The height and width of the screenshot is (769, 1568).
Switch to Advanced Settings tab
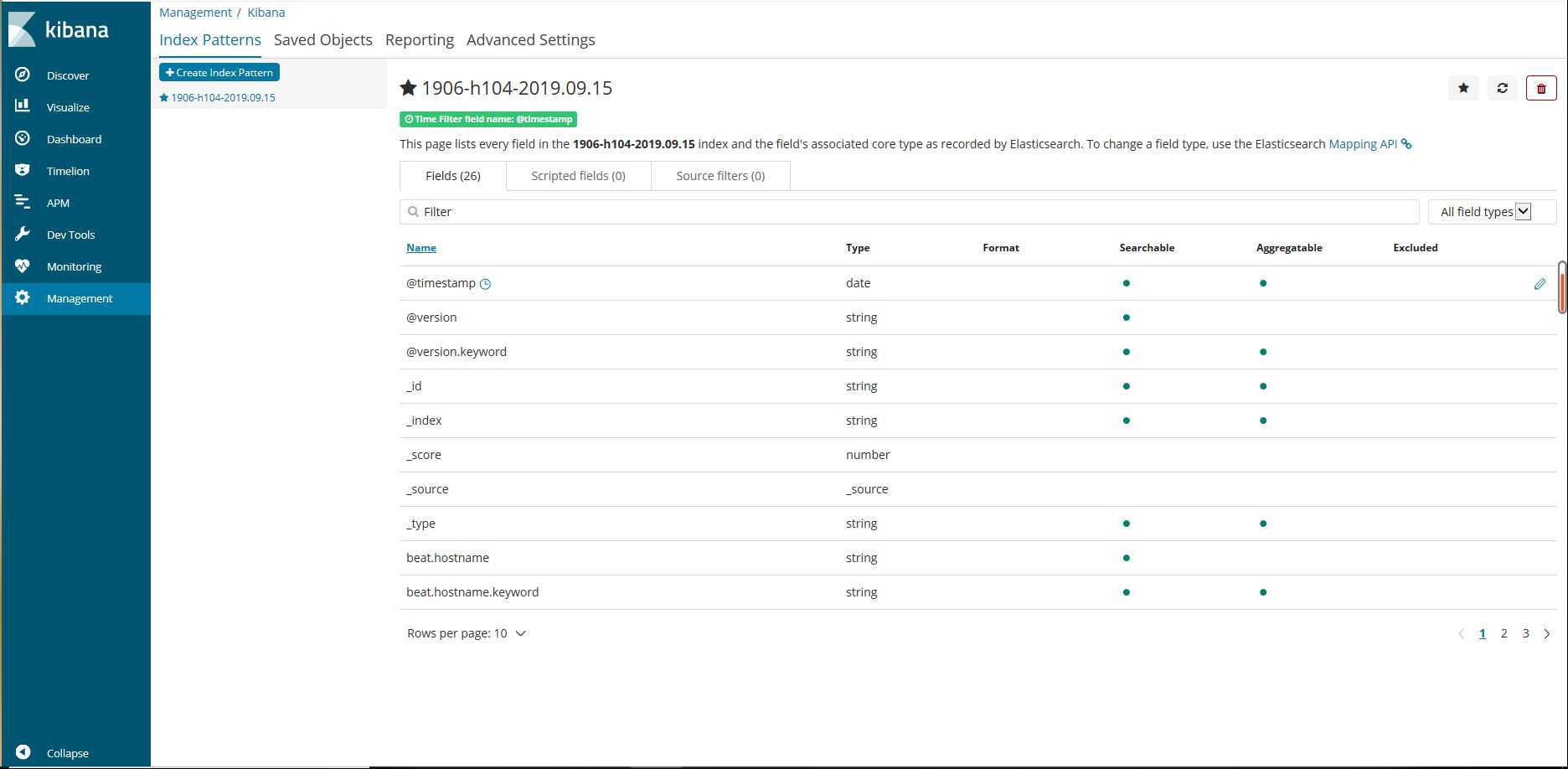click(x=531, y=40)
